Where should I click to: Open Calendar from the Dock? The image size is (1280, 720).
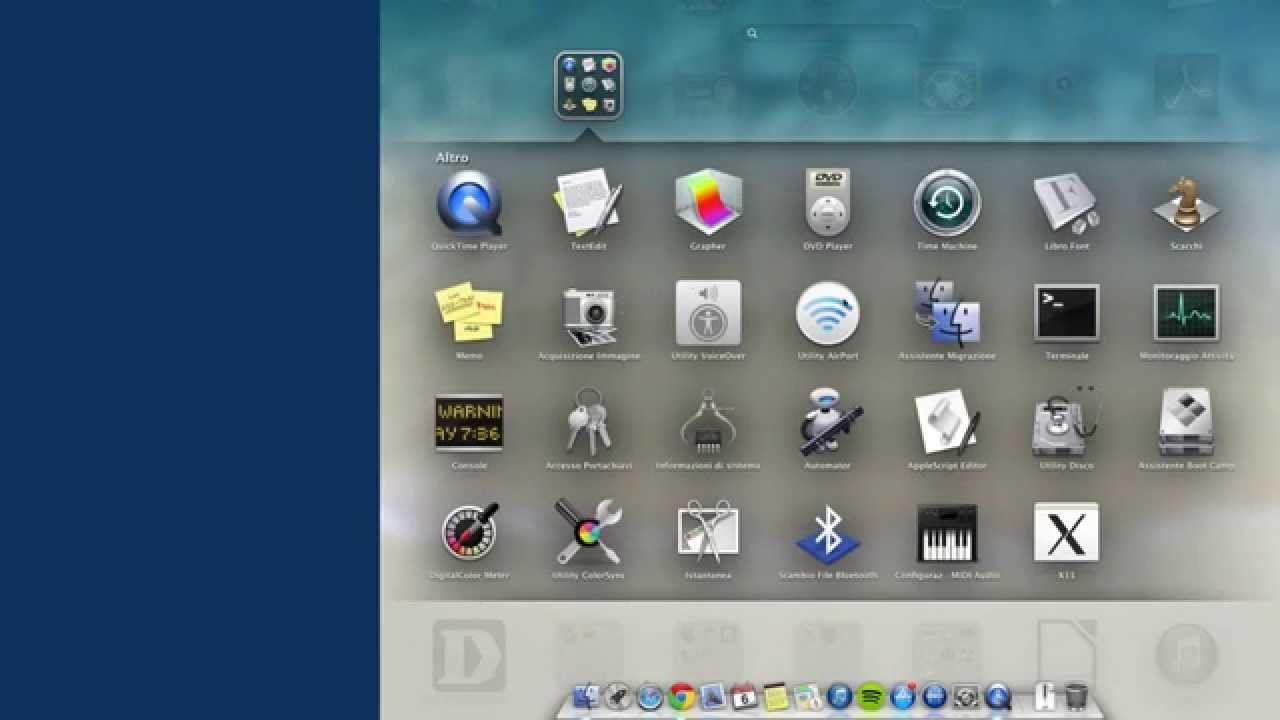pos(745,696)
